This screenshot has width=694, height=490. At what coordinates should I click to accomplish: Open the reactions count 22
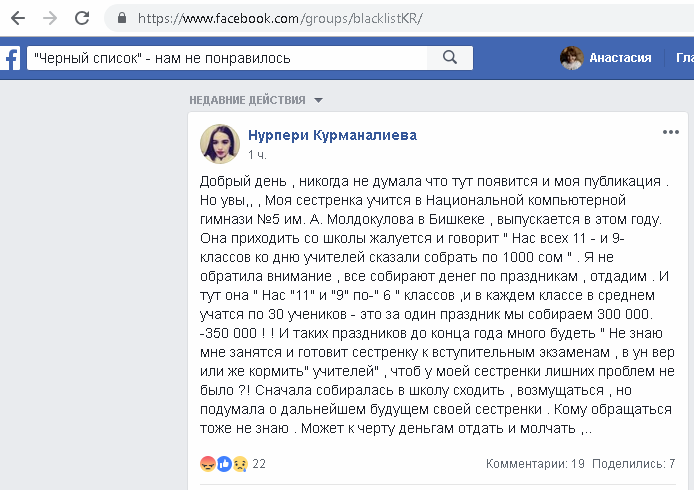[x=259, y=464]
